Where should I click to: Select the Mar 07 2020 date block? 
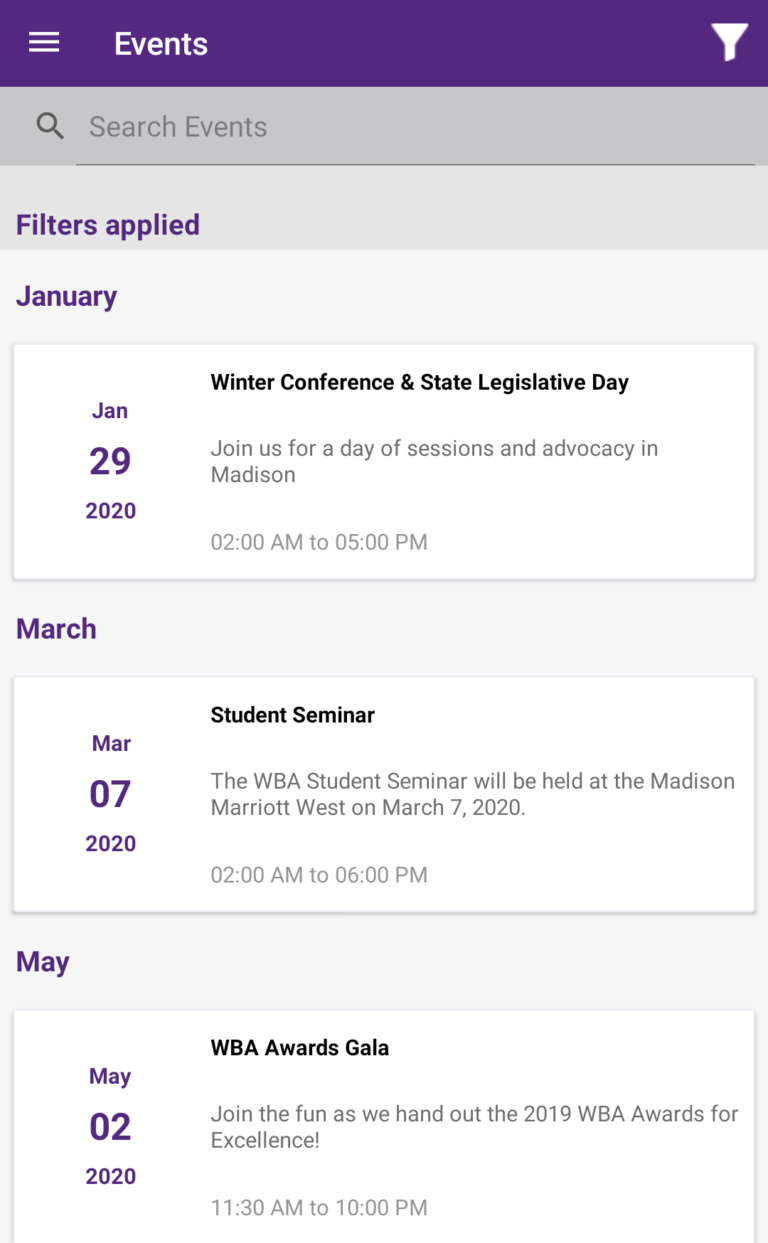(110, 794)
